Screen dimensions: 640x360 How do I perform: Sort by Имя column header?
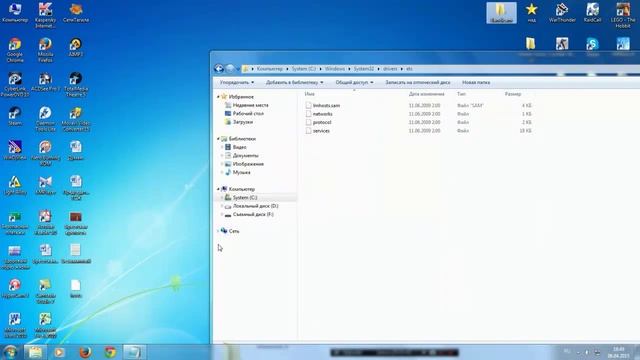click(309, 94)
